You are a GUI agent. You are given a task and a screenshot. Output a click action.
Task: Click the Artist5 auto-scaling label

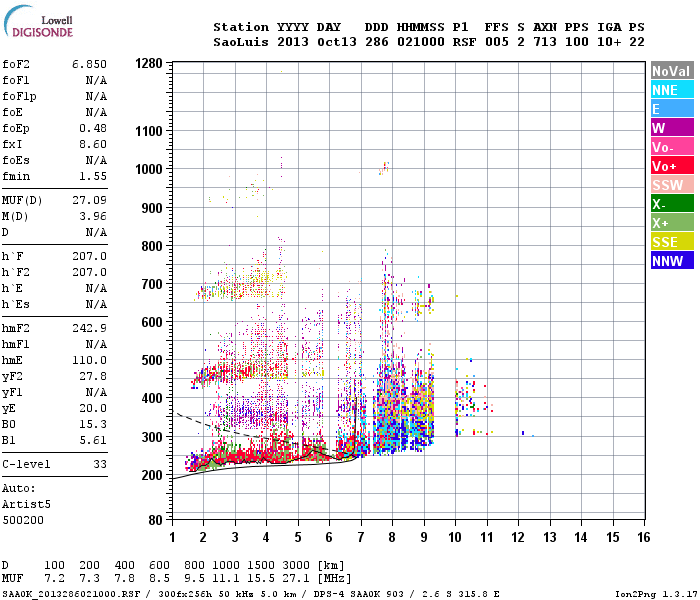point(26,504)
